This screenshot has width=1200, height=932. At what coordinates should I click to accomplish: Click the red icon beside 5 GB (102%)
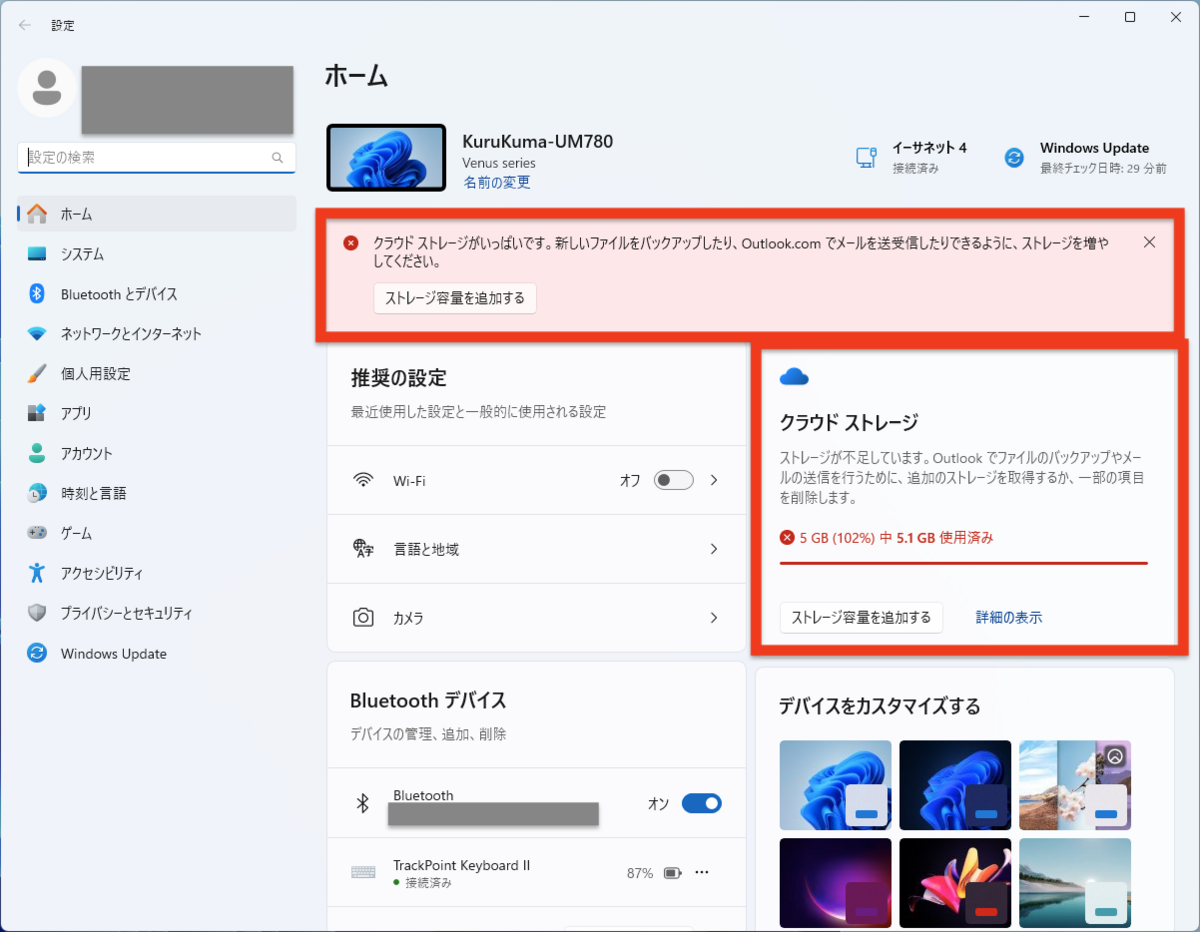point(787,538)
